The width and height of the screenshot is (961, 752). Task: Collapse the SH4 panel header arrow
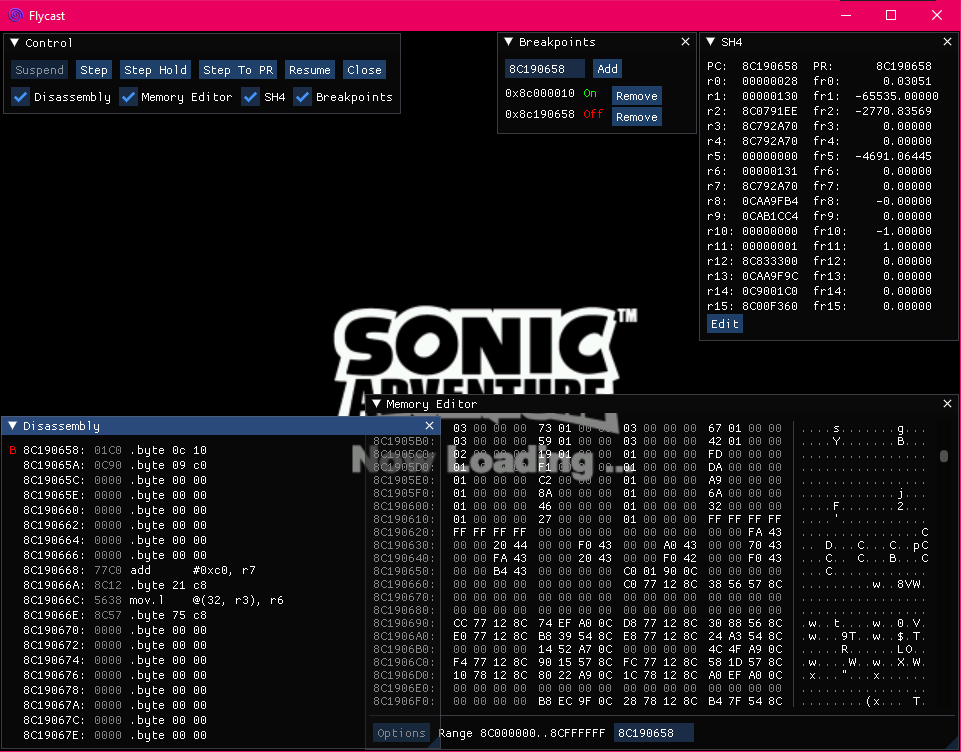point(710,42)
